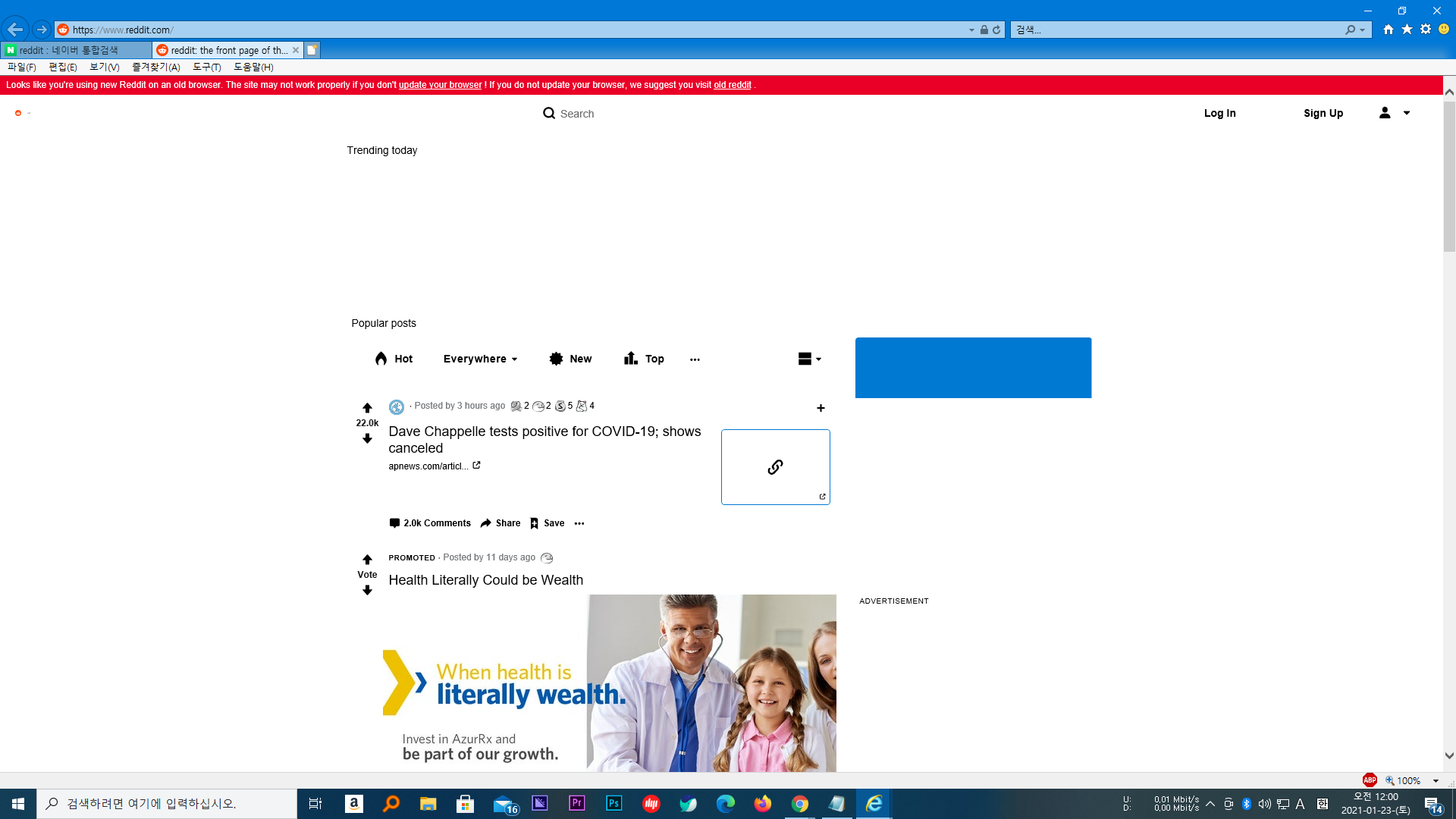Open Firefox from the Windows taskbar

(762, 804)
